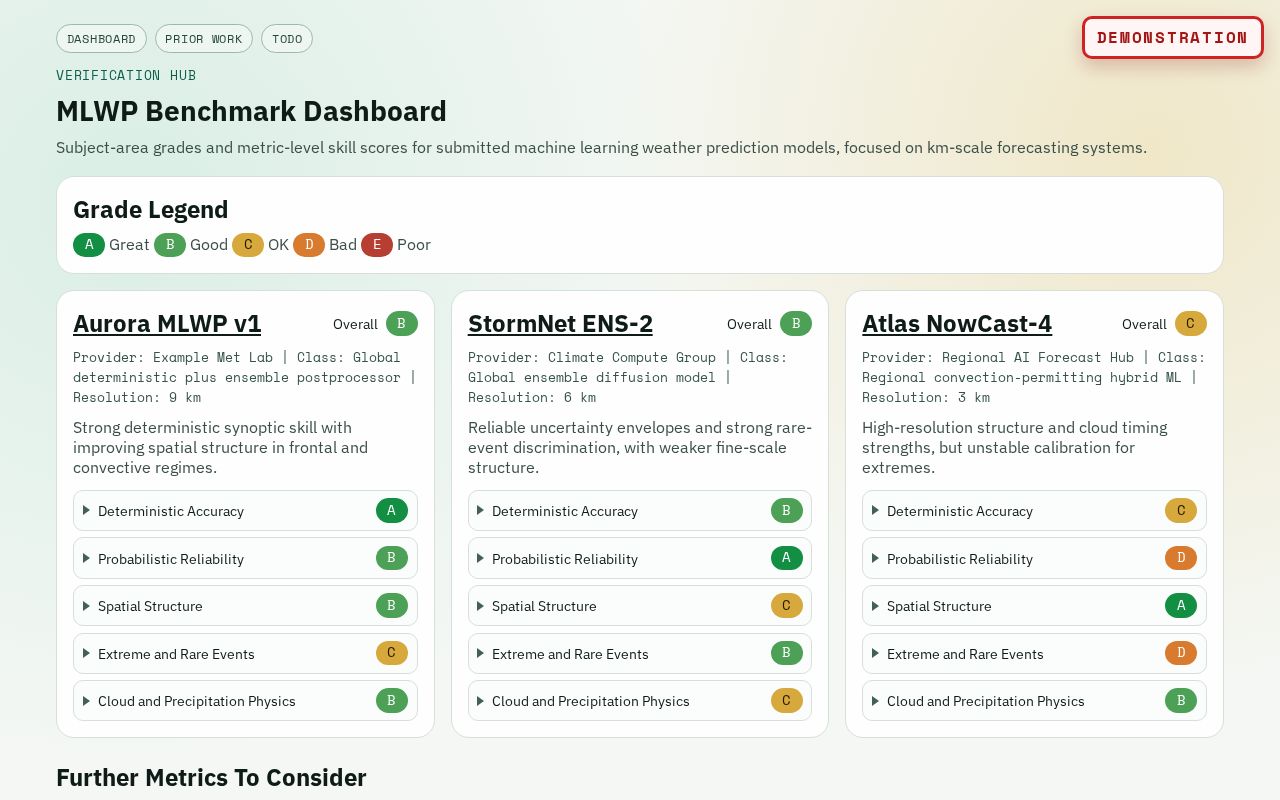Open the Dashboard nav pill
The width and height of the screenshot is (1280, 800).
101,39
